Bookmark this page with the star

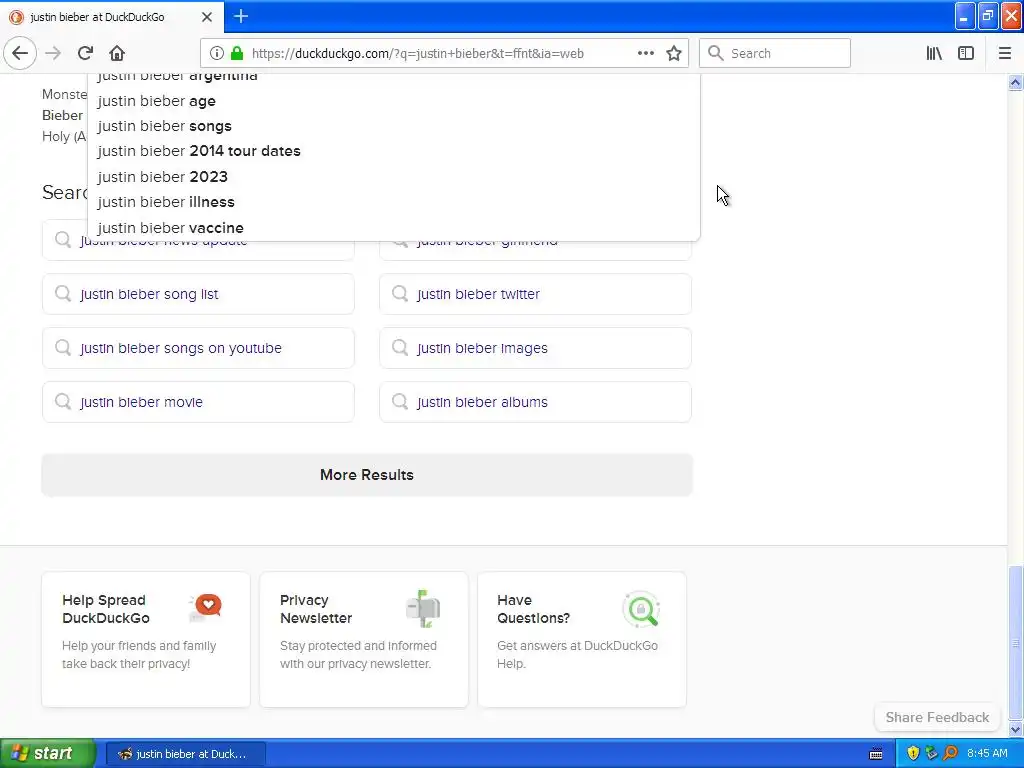click(x=674, y=53)
